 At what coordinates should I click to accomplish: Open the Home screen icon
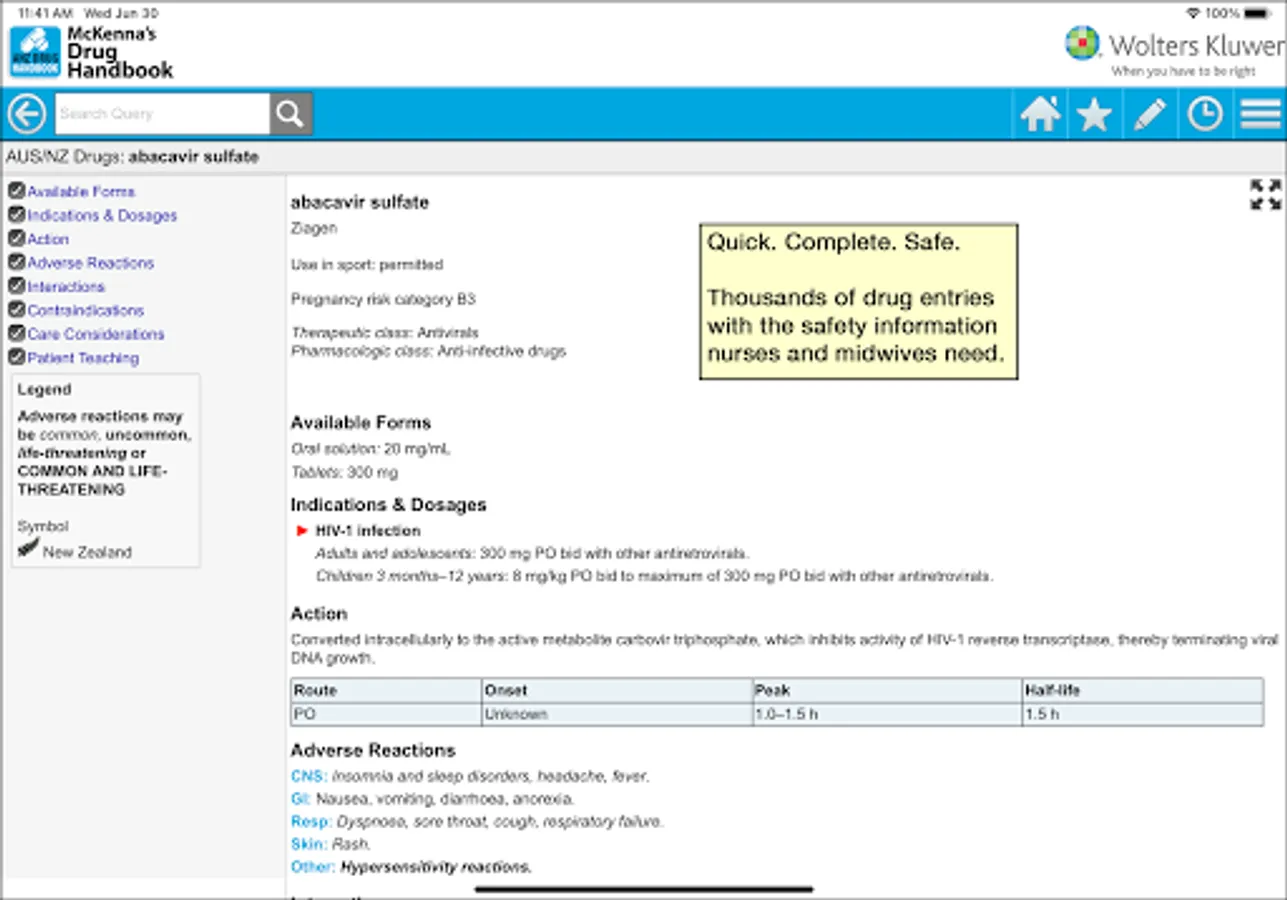pyautogui.click(x=1040, y=114)
